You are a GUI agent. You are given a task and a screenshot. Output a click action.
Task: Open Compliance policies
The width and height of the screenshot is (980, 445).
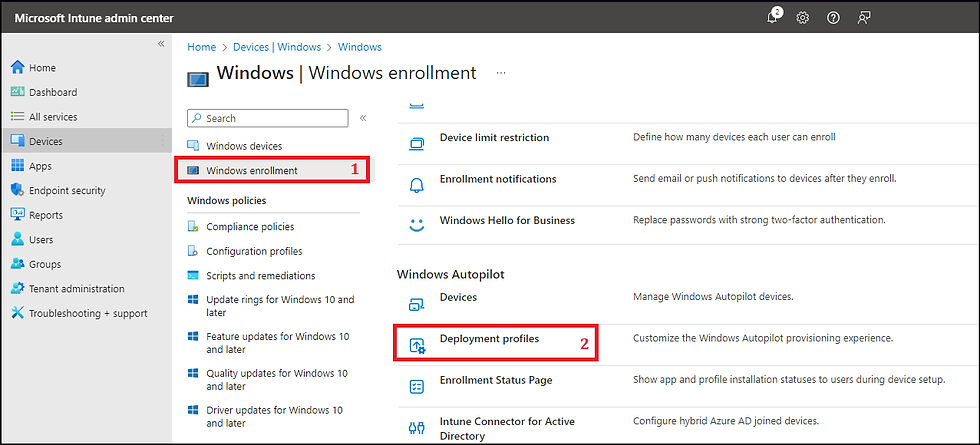250,226
